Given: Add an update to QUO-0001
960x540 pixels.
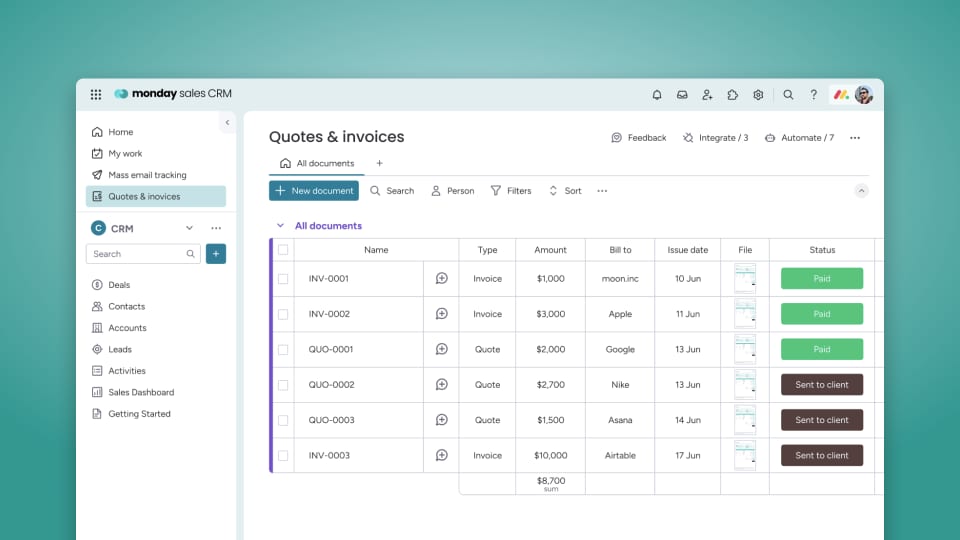Looking at the screenshot, I should click(x=441, y=349).
